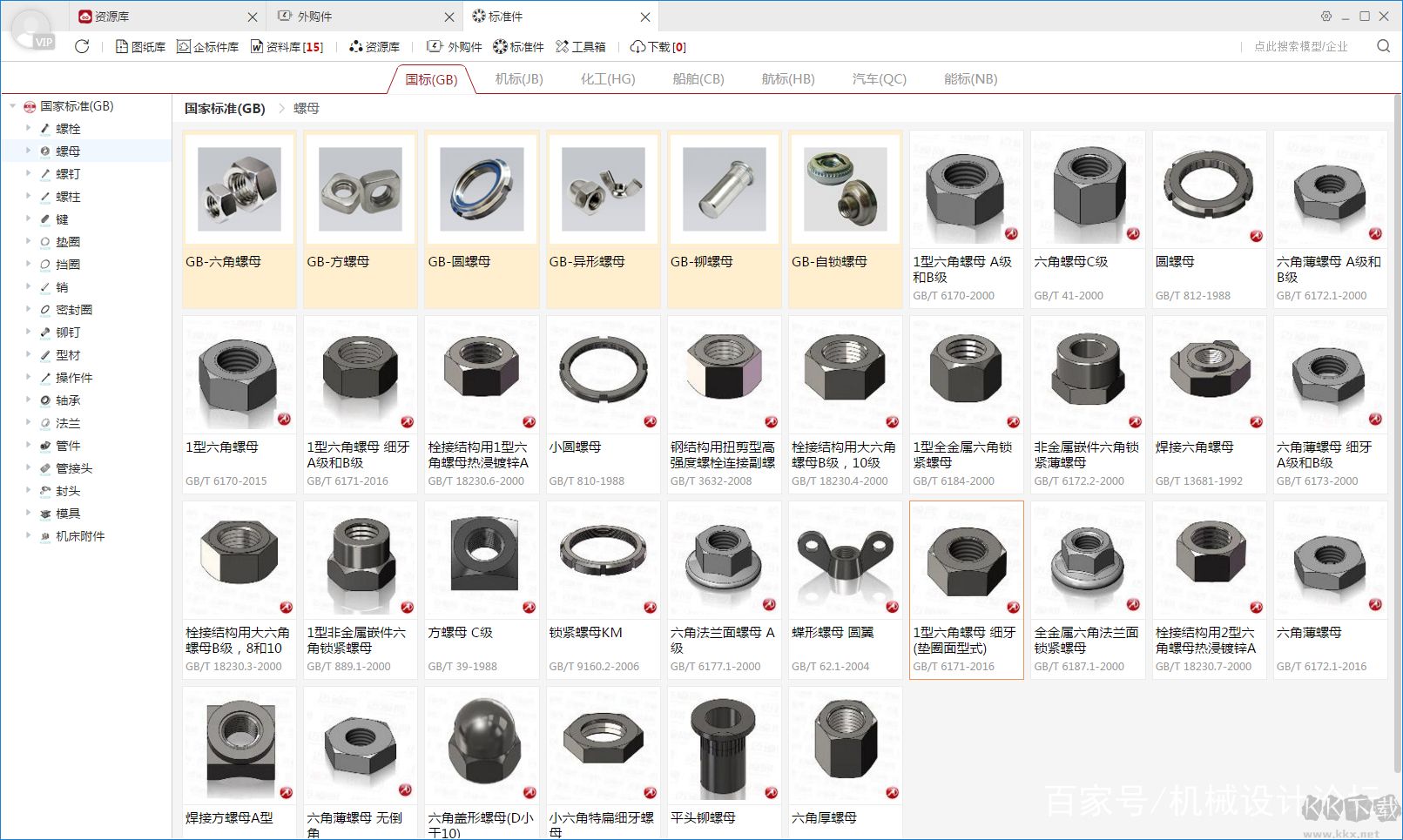
Task: Click the search magnifier icon
Action: pos(1383,46)
